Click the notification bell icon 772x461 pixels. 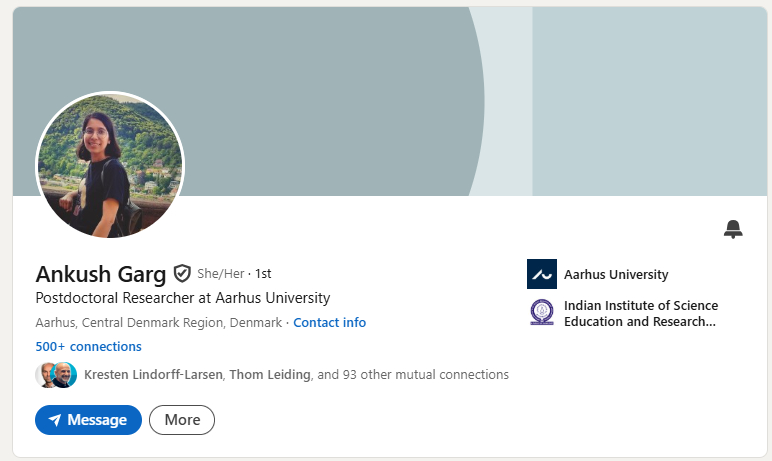click(x=733, y=229)
